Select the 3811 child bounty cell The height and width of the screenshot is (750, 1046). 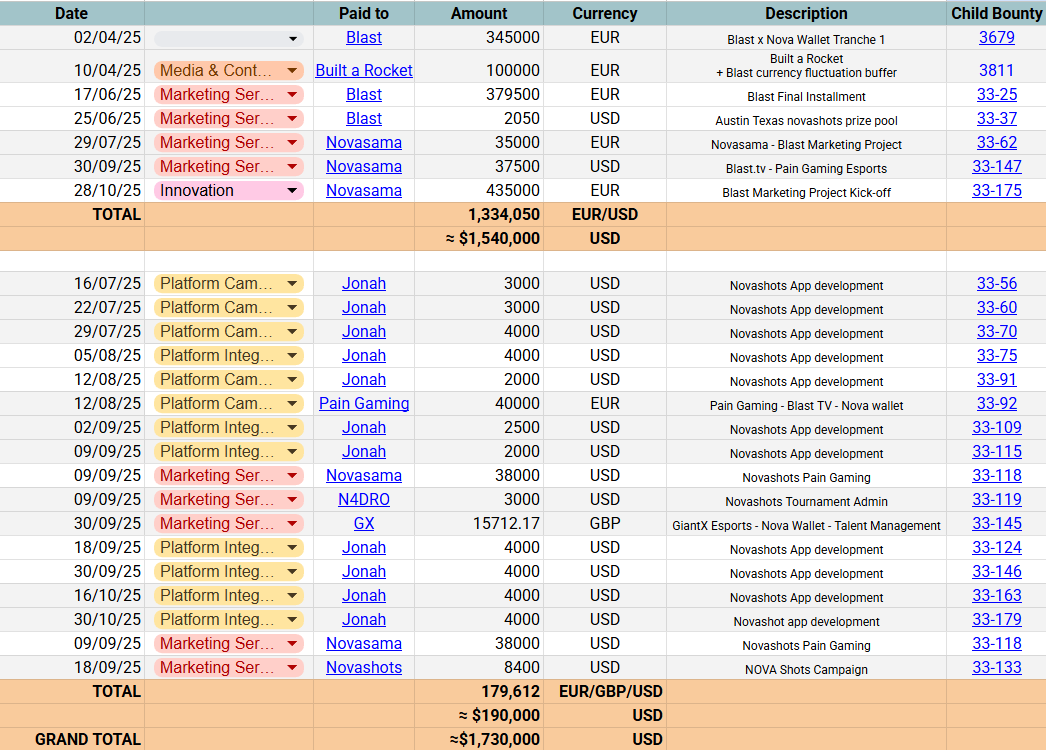pyautogui.click(x=997, y=66)
